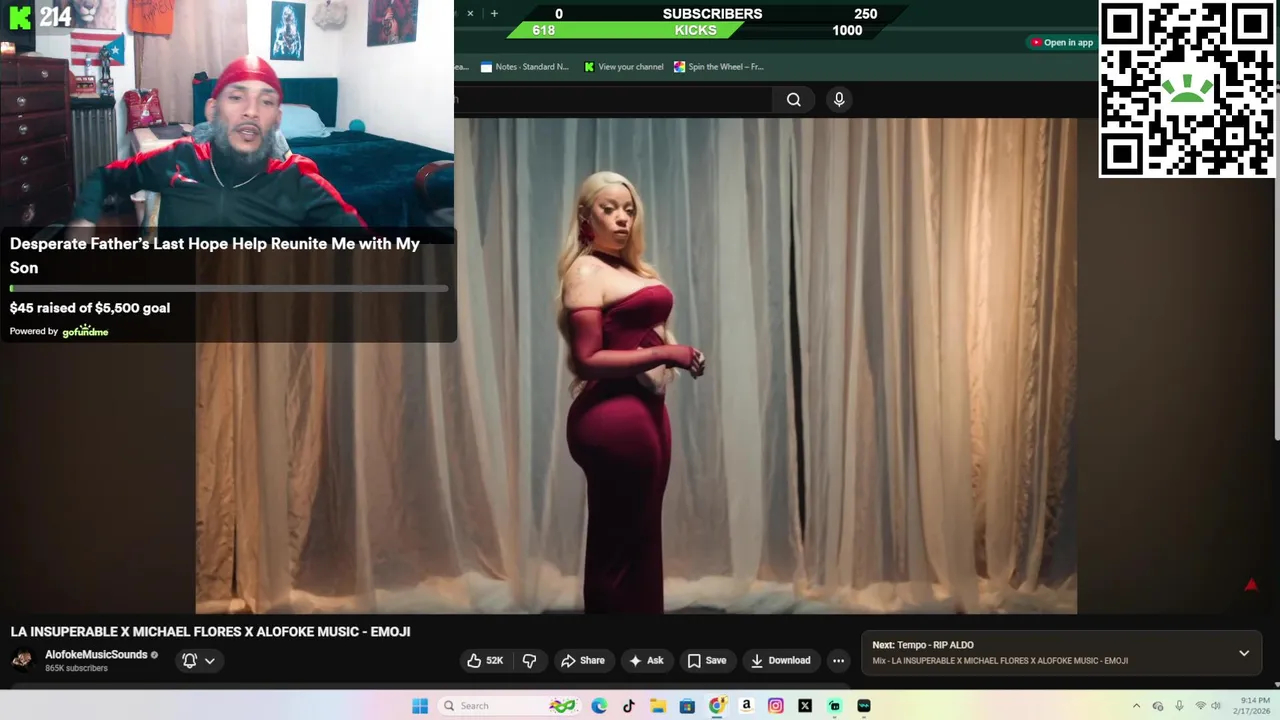Save the video to a playlist

[706, 660]
